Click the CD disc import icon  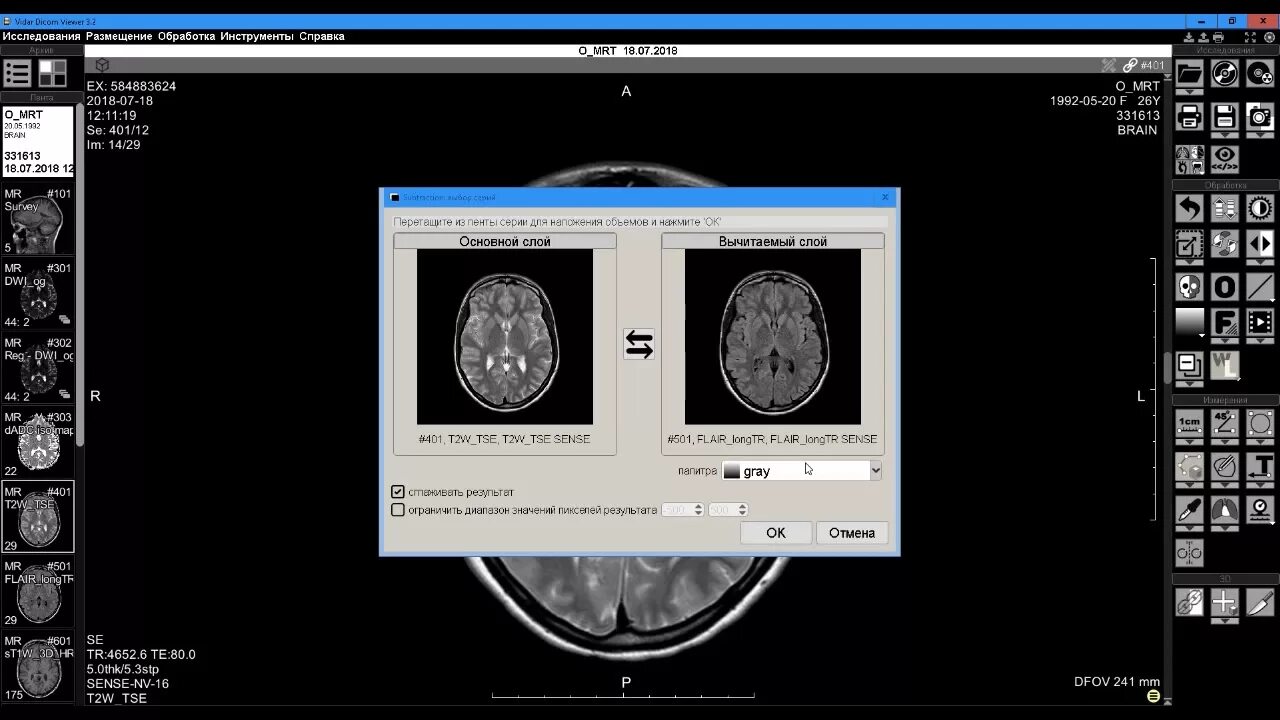coord(1225,73)
